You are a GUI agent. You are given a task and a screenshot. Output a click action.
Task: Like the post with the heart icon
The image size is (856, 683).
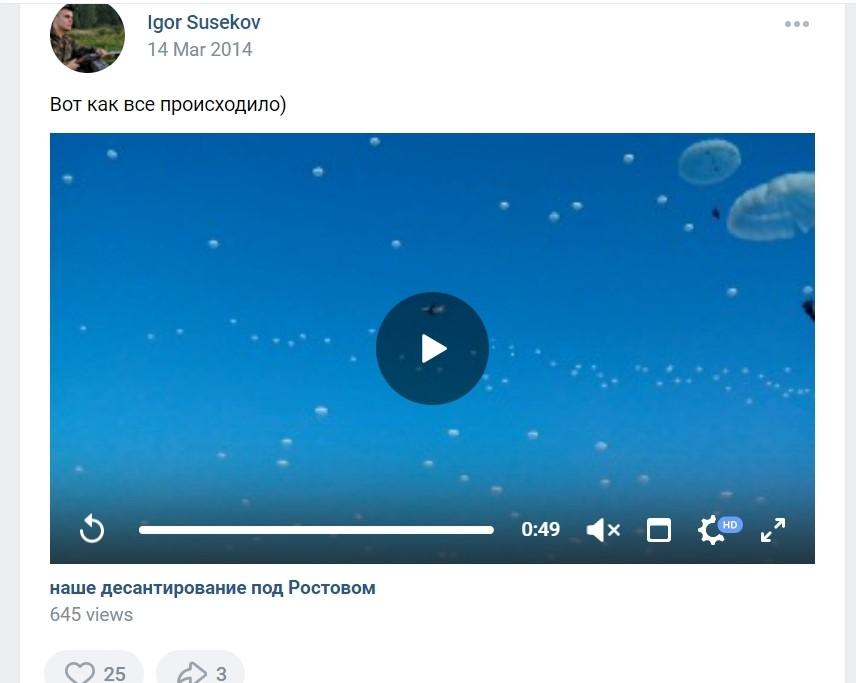80,673
